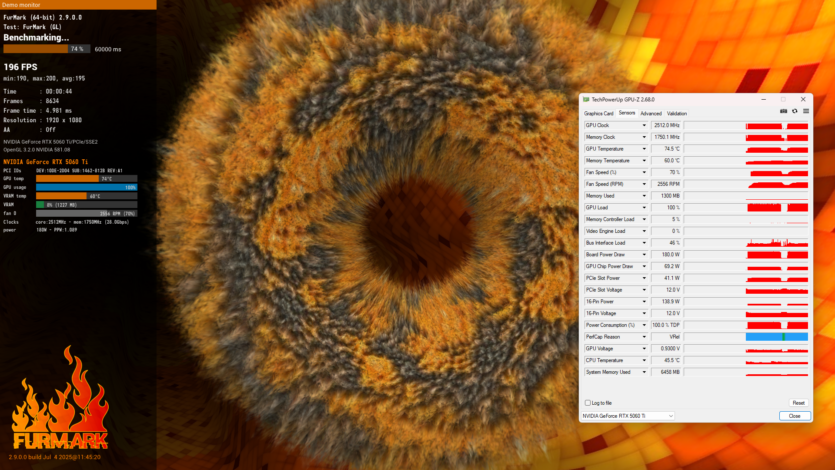
Task: Click the FurMark fan 0 speed bar
Action: pyautogui.click(x=86, y=213)
